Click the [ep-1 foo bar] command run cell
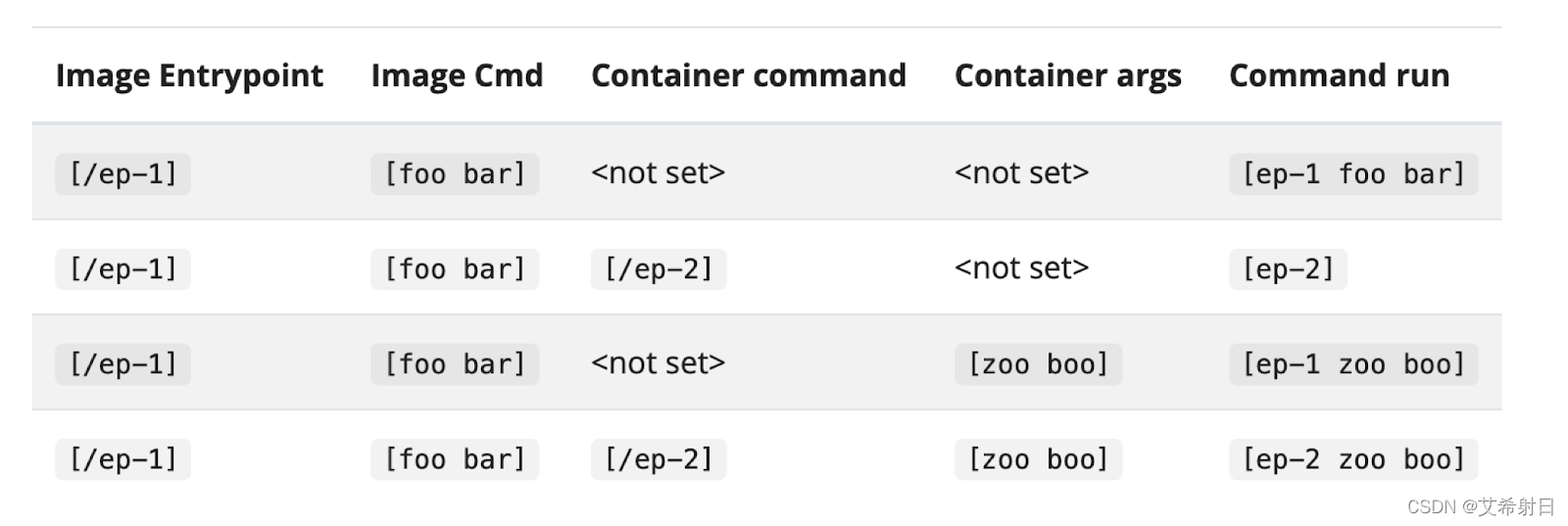 pos(1352,174)
